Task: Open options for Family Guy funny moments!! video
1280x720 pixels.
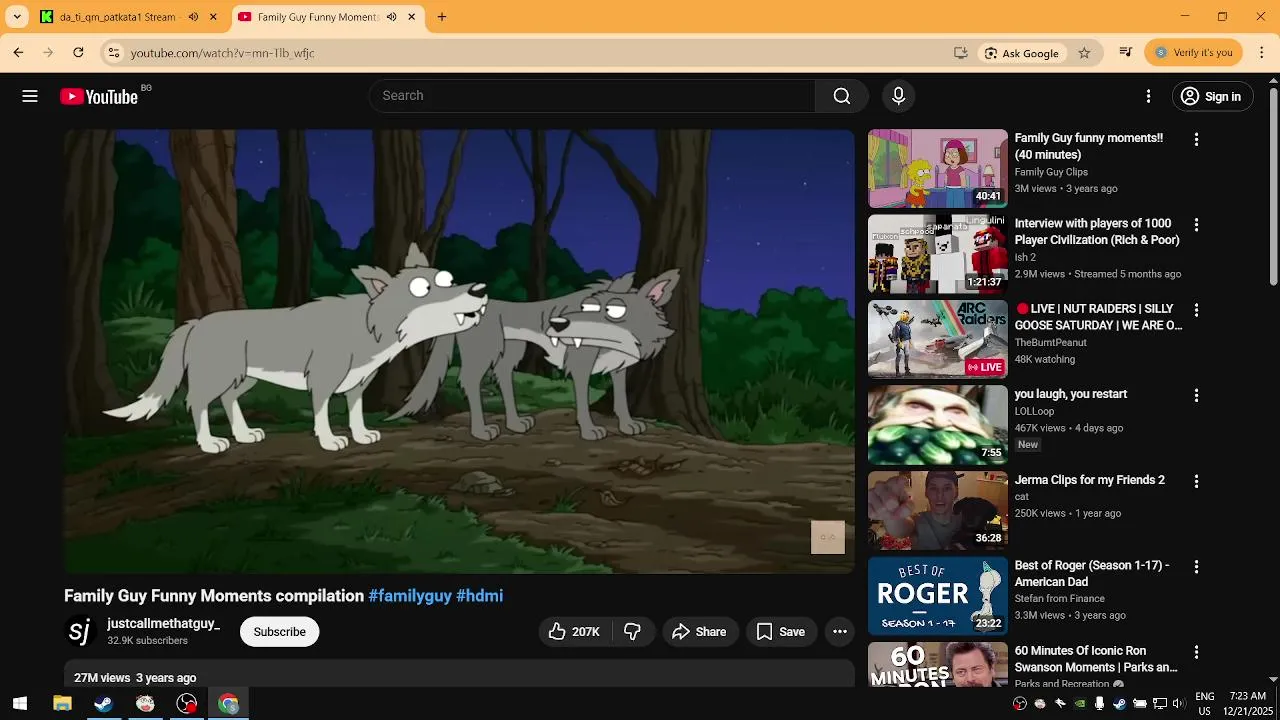Action: click(x=1196, y=140)
